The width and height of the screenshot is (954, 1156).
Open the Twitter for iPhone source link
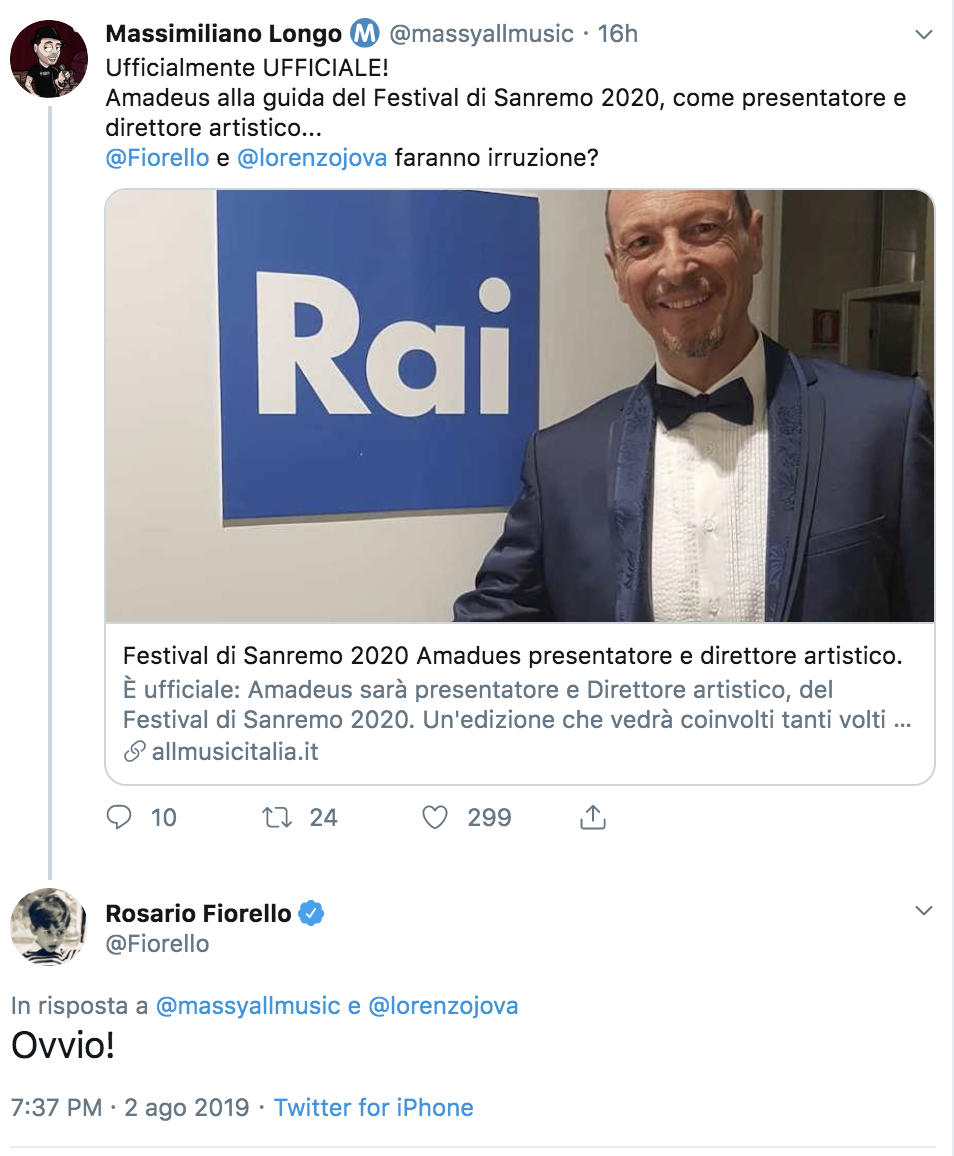(373, 1108)
